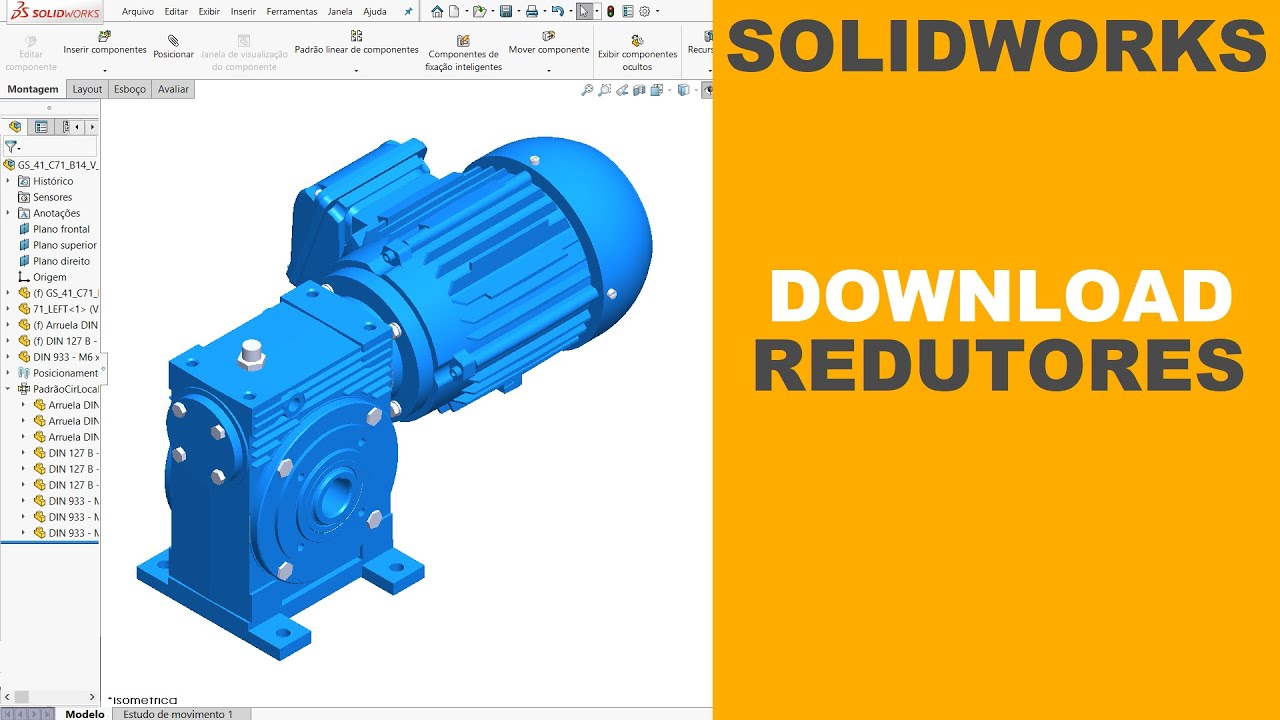Open the Inserir menu
The image size is (1280, 720).
(x=243, y=12)
